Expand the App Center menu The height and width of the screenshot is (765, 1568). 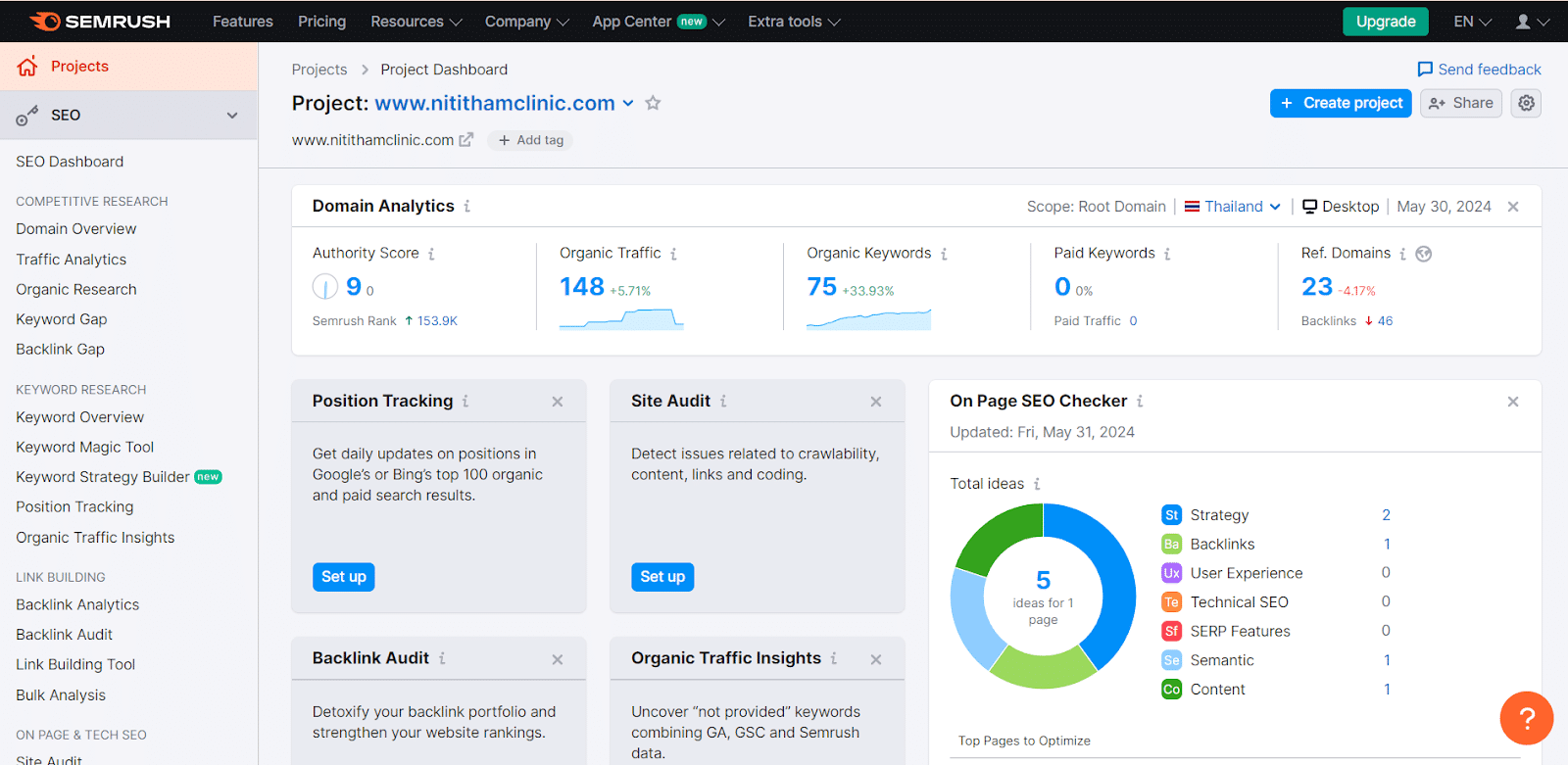coord(658,22)
